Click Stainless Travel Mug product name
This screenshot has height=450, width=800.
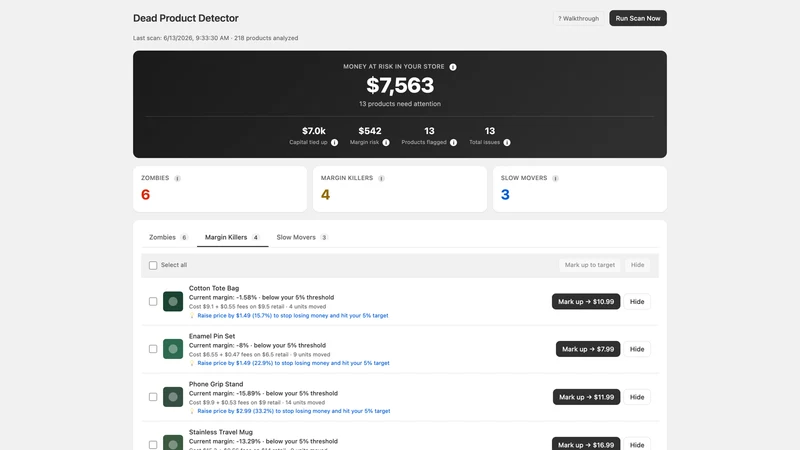point(220,432)
